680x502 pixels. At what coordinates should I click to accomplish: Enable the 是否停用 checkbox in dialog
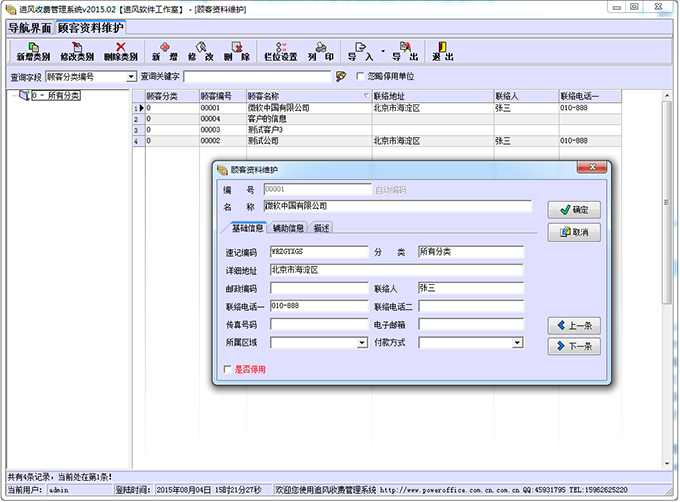coord(227,370)
